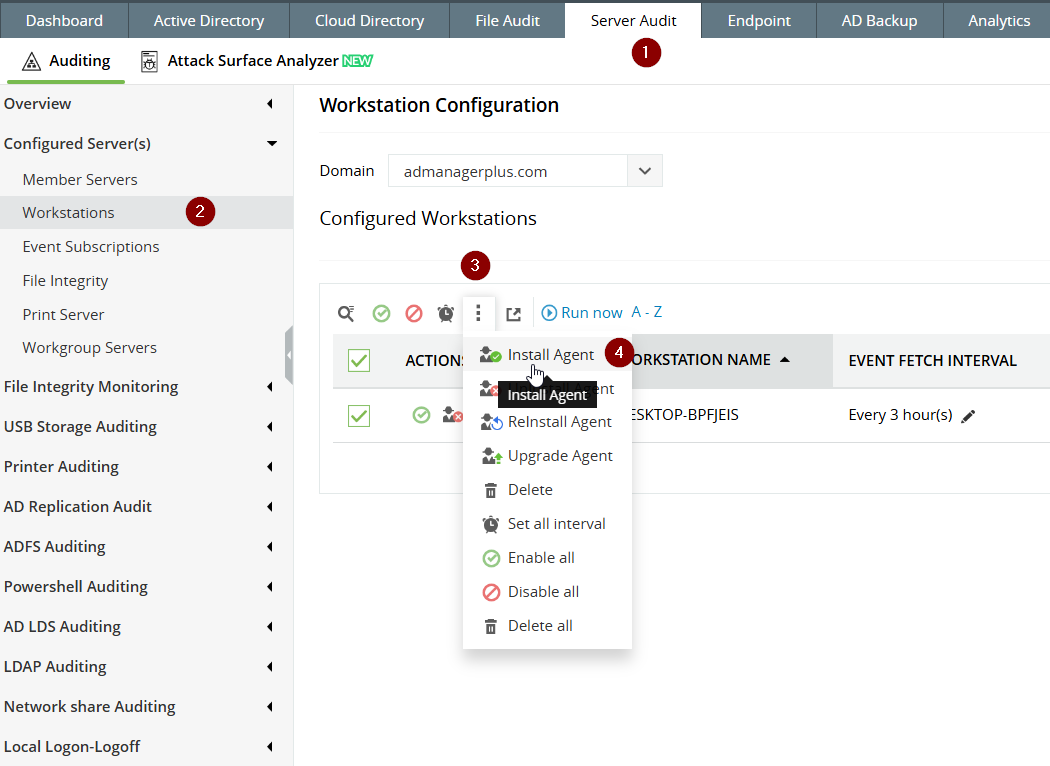
Task: Click the export icon in toolbar
Action: point(513,314)
